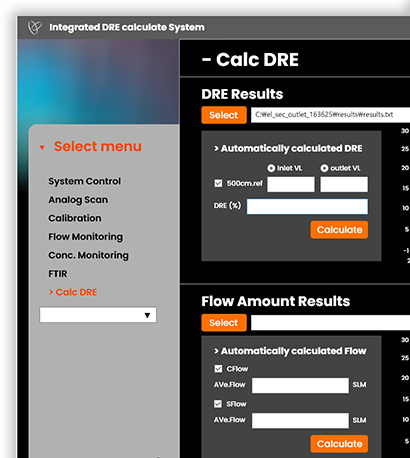Go to Analog Scan menu
Viewport: 410px width, 458px height.
tap(78, 200)
